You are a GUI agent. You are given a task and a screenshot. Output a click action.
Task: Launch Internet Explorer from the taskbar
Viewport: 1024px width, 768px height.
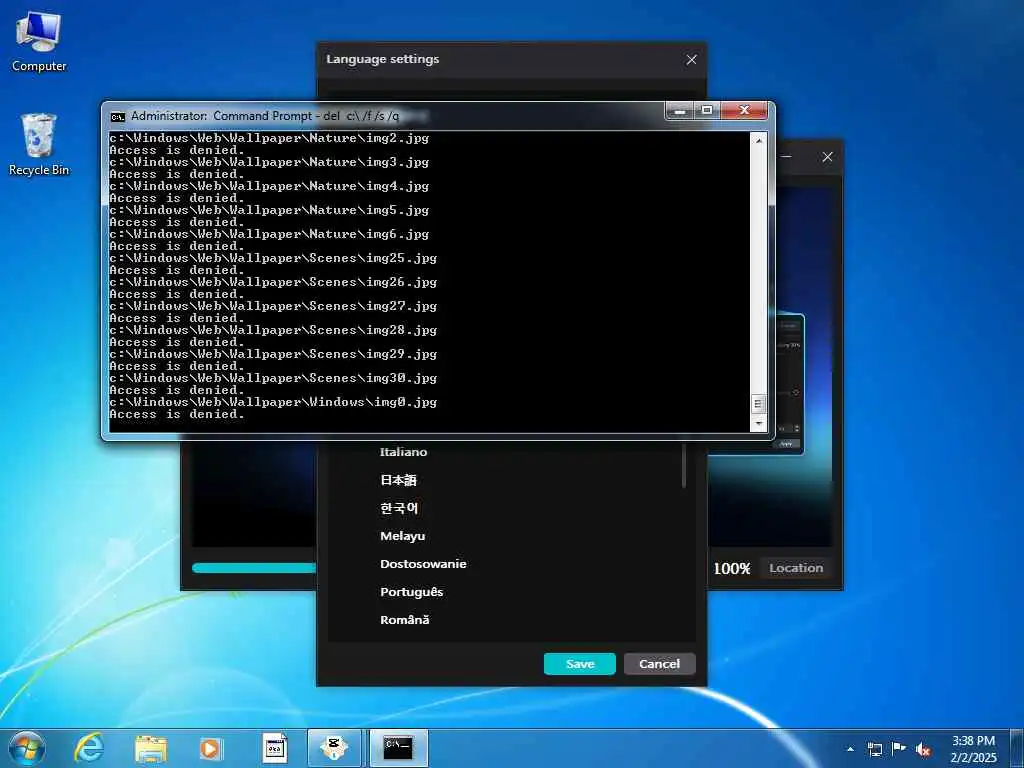(x=89, y=748)
